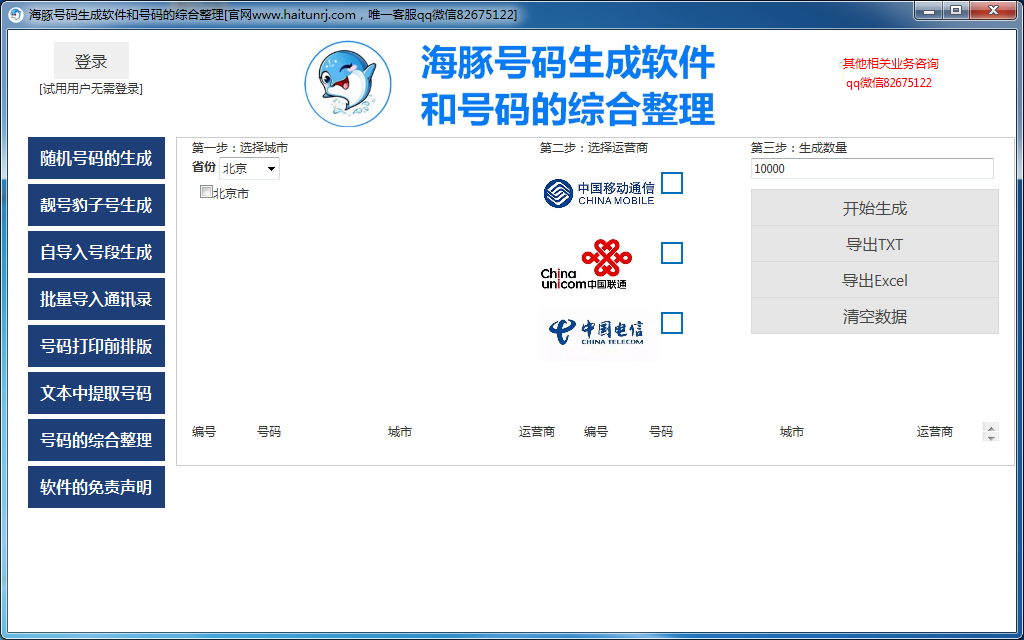Click the qq微信82675122 contact text
1024x640 pixels.
click(889, 83)
